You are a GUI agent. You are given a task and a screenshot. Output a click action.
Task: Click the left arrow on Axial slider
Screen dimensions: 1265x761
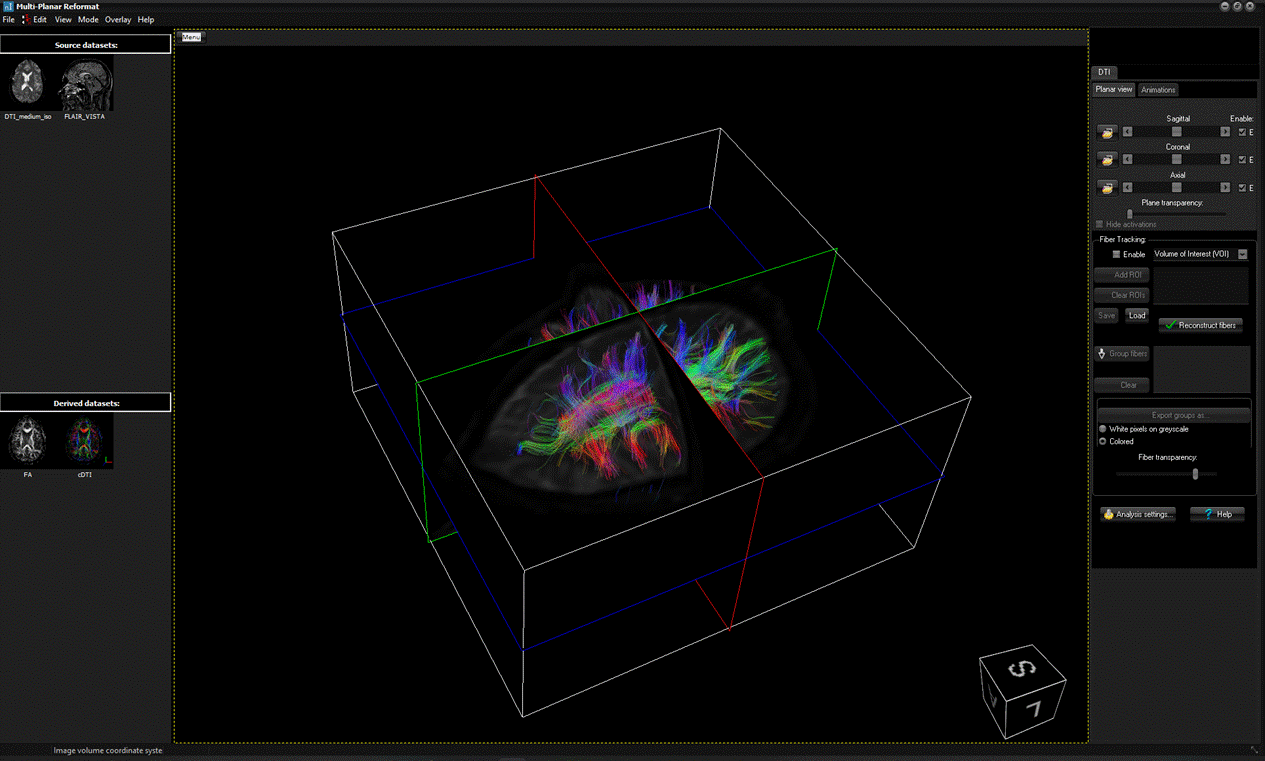click(1128, 188)
